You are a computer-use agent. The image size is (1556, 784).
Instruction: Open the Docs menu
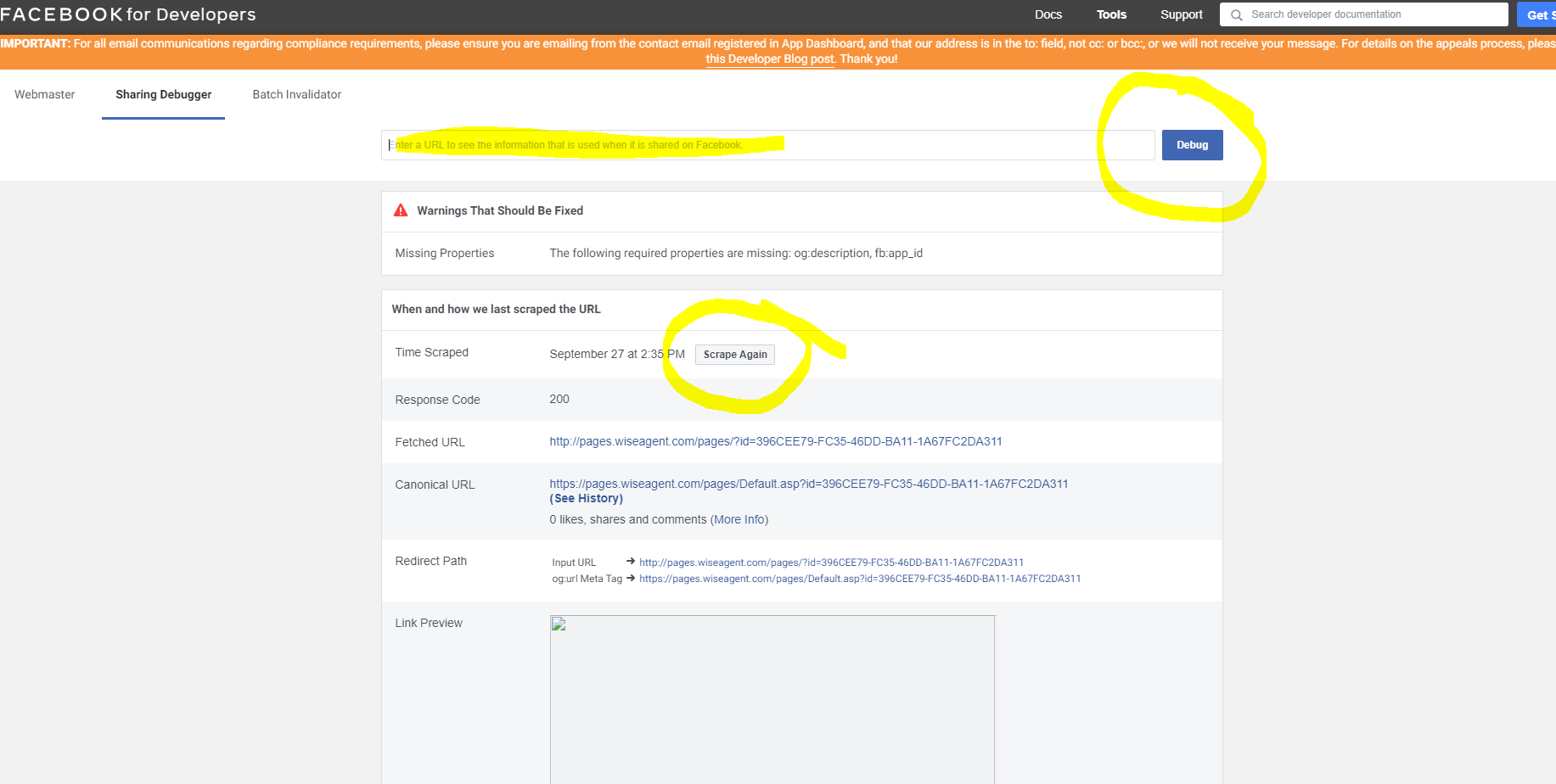pyautogui.click(x=1048, y=14)
